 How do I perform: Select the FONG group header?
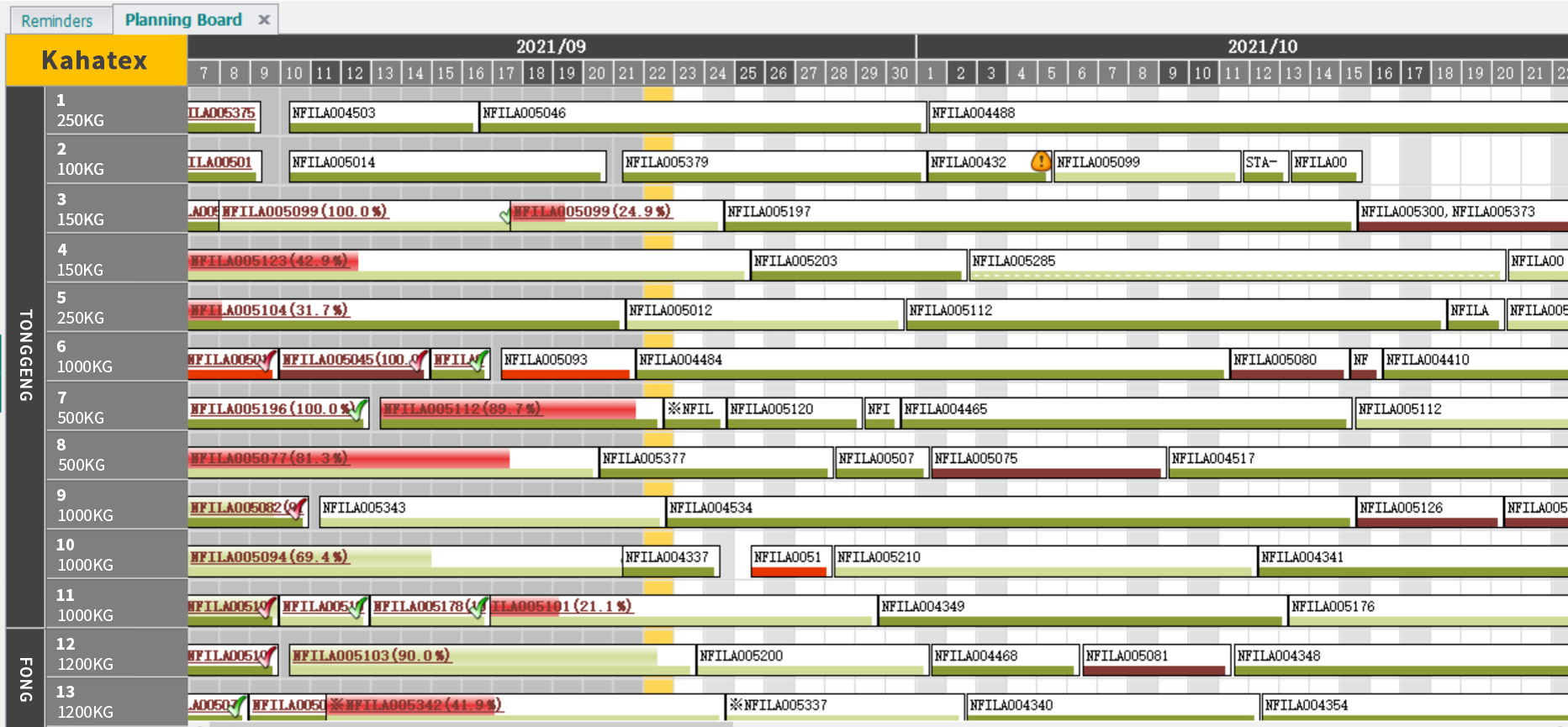pos(25,678)
